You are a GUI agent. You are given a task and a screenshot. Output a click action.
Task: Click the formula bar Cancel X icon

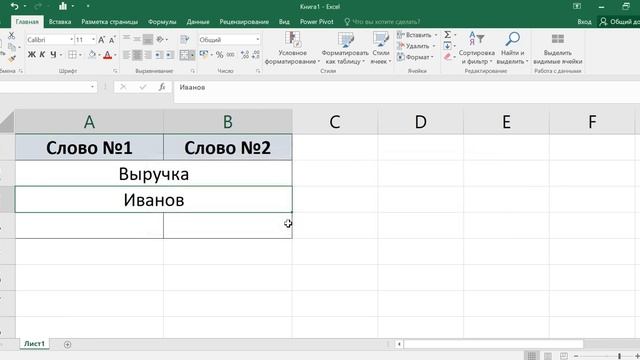pyautogui.click(x=123, y=87)
